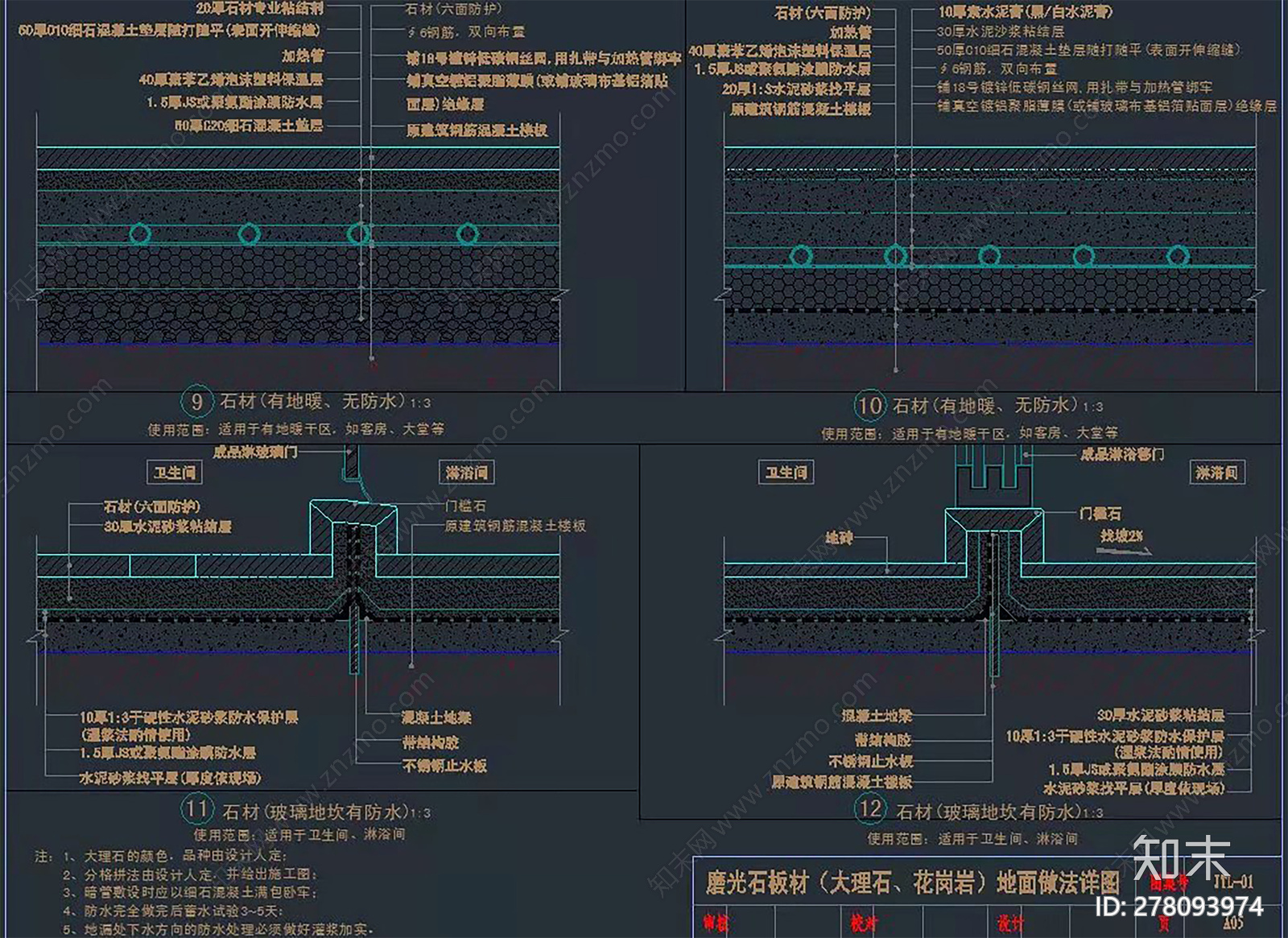This screenshot has height=938, width=1288.
Task: Click '20厚1:3水泥砂浆找平层' in detail 10
Action: coord(796,89)
